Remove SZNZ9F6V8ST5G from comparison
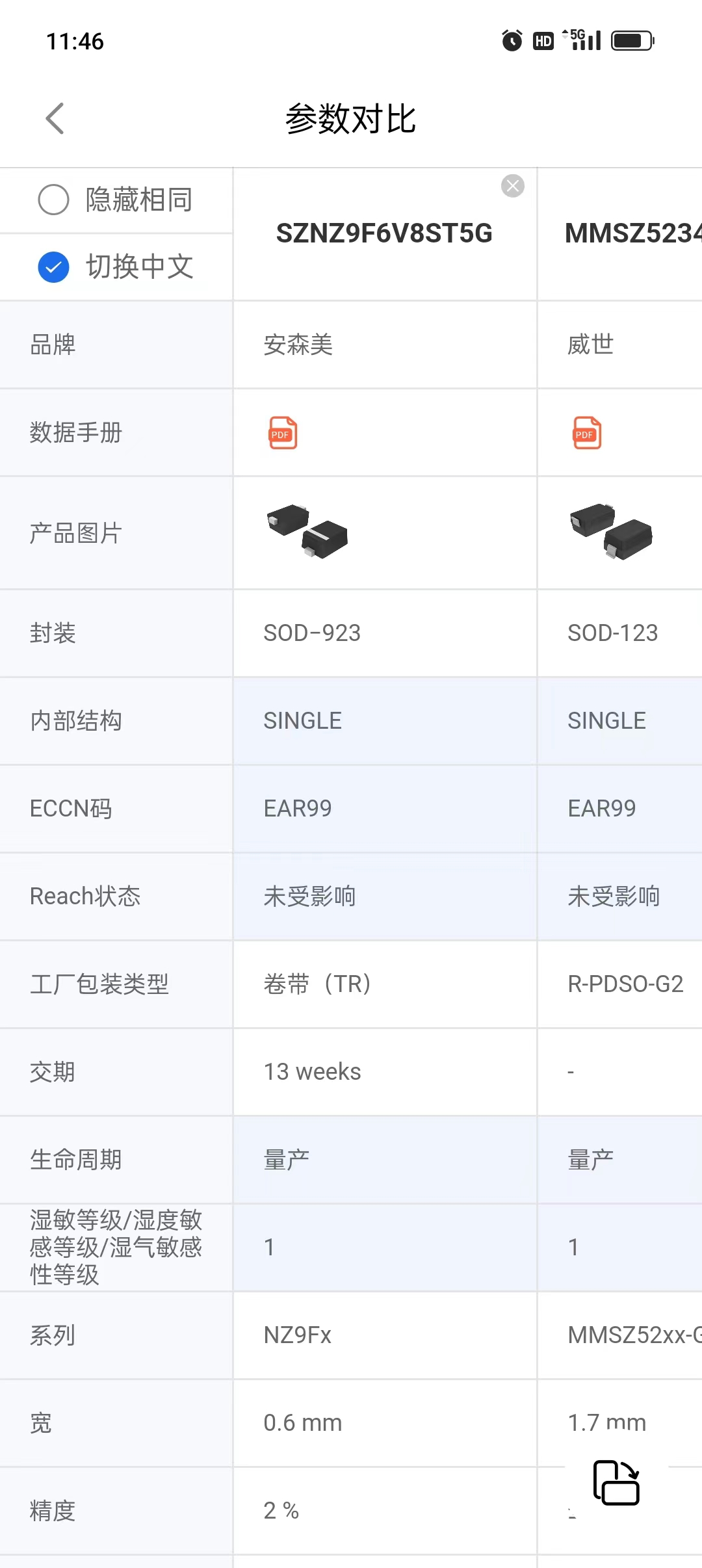This screenshot has width=702, height=1568. click(x=513, y=187)
